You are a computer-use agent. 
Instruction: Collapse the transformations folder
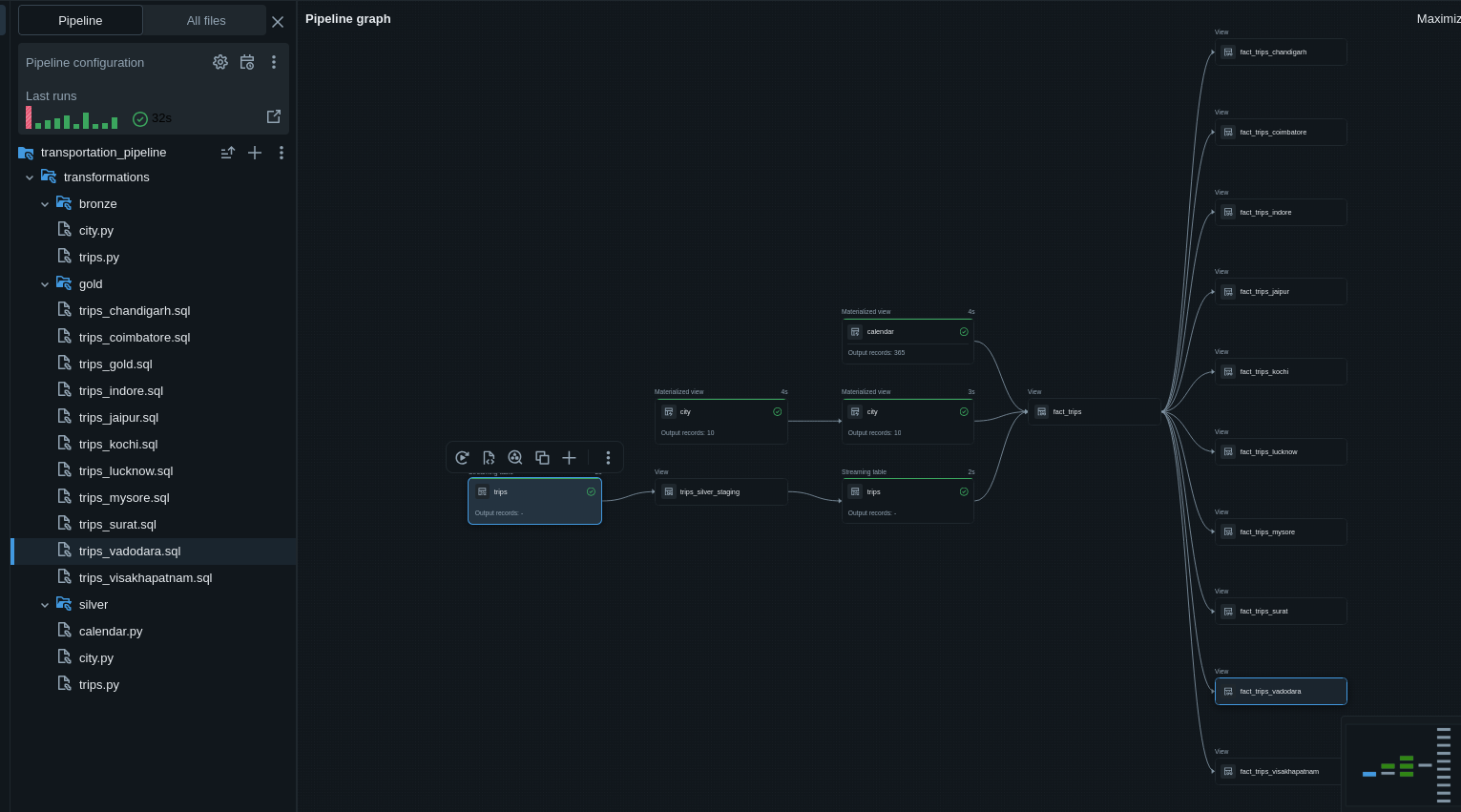click(30, 177)
